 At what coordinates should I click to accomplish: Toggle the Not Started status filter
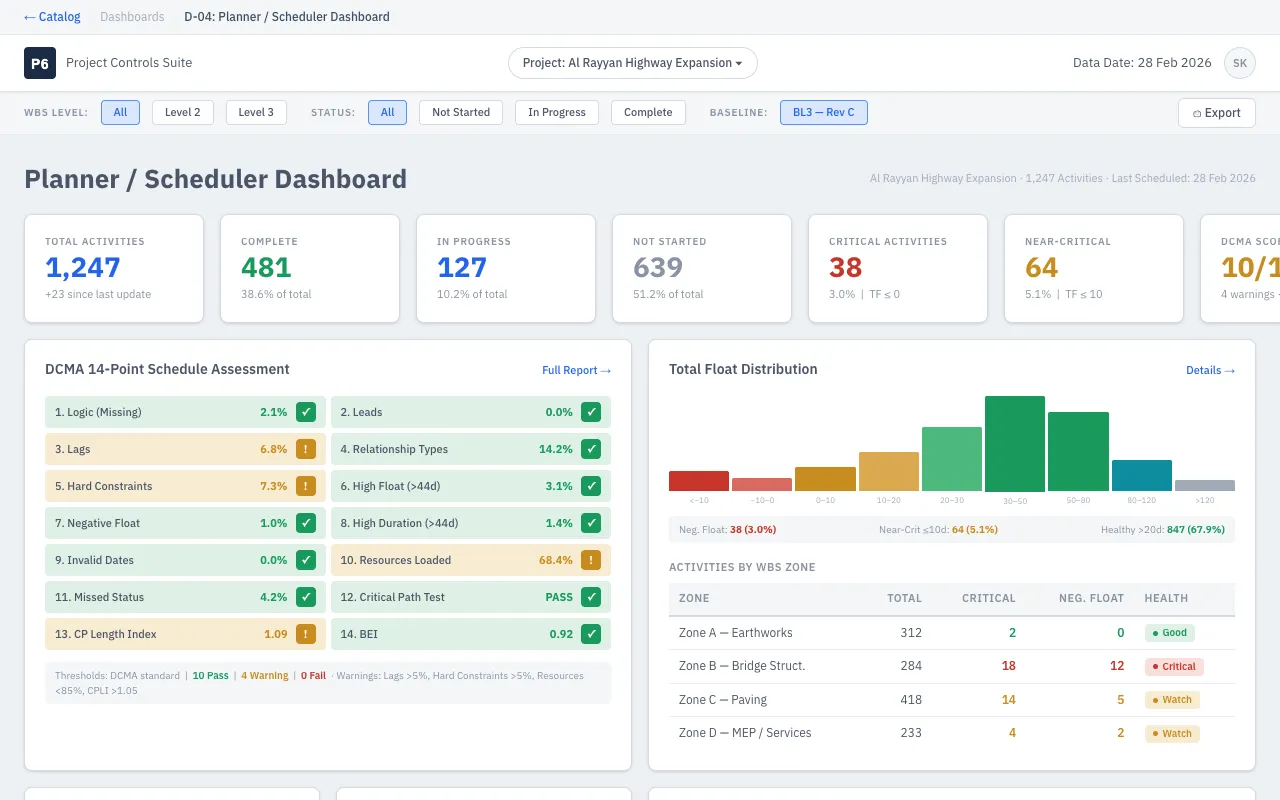[x=460, y=112]
